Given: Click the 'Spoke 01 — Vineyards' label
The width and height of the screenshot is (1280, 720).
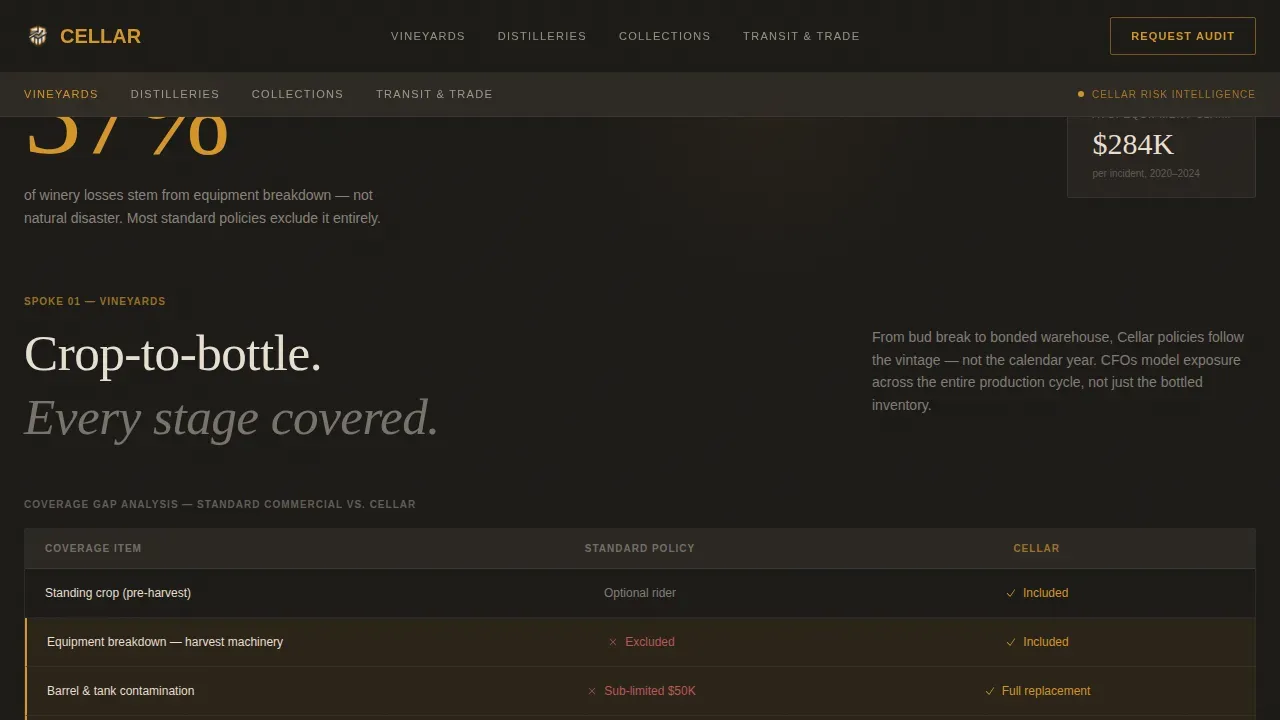Looking at the screenshot, I should (95, 301).
